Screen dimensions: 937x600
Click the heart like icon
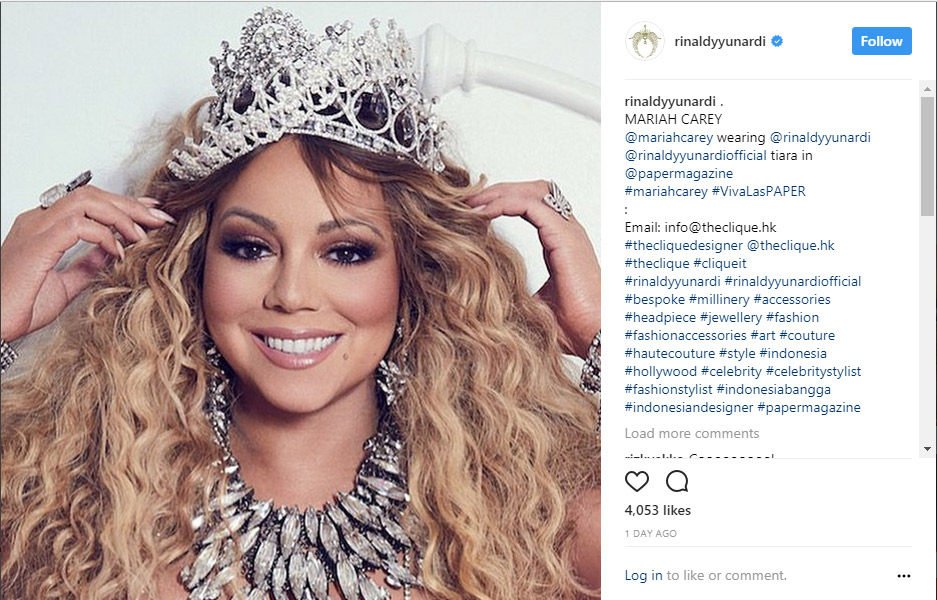(x=636, y=481)
